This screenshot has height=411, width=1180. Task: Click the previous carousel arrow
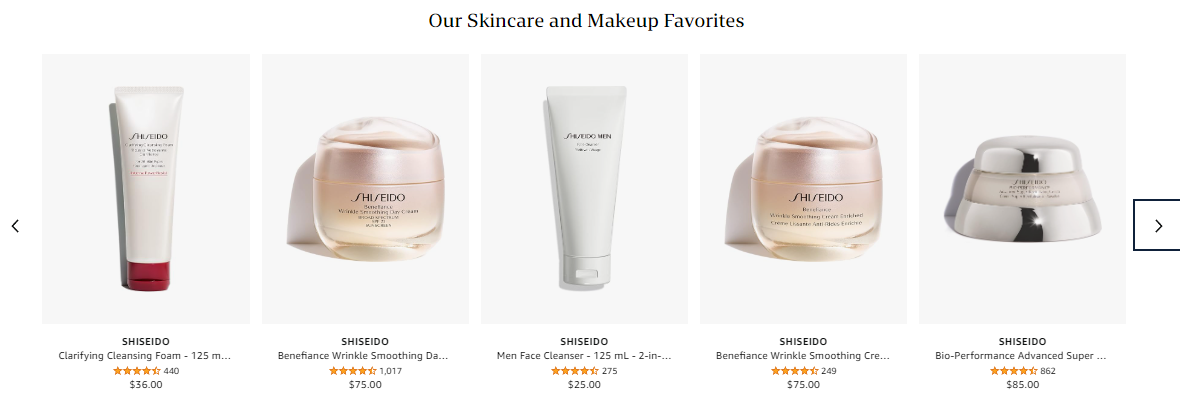click(x=15, y=225)
